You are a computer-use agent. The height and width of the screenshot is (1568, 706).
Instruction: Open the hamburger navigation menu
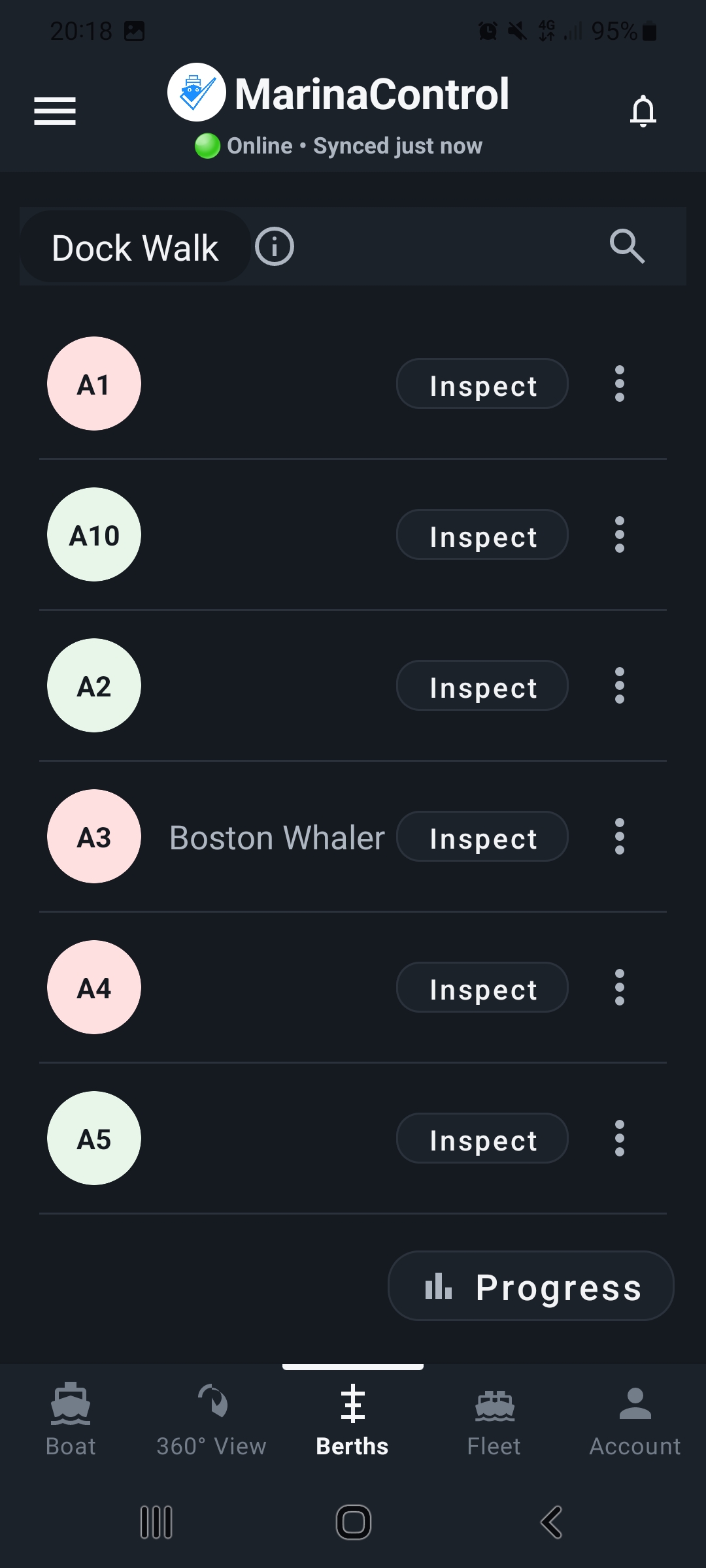click(55, 111)
